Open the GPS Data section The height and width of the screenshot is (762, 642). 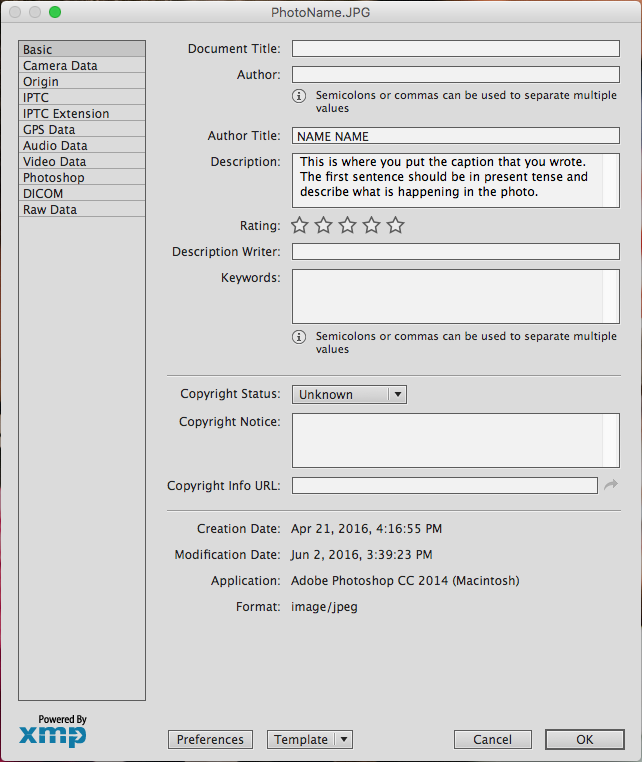49,130
